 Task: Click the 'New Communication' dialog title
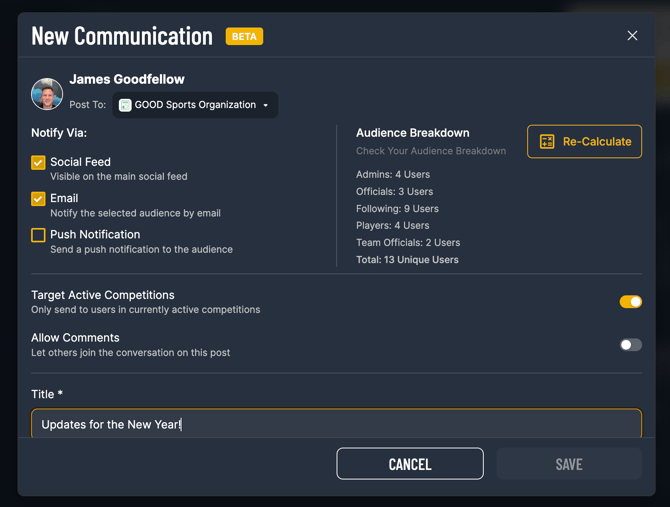(x=122, y=36)
